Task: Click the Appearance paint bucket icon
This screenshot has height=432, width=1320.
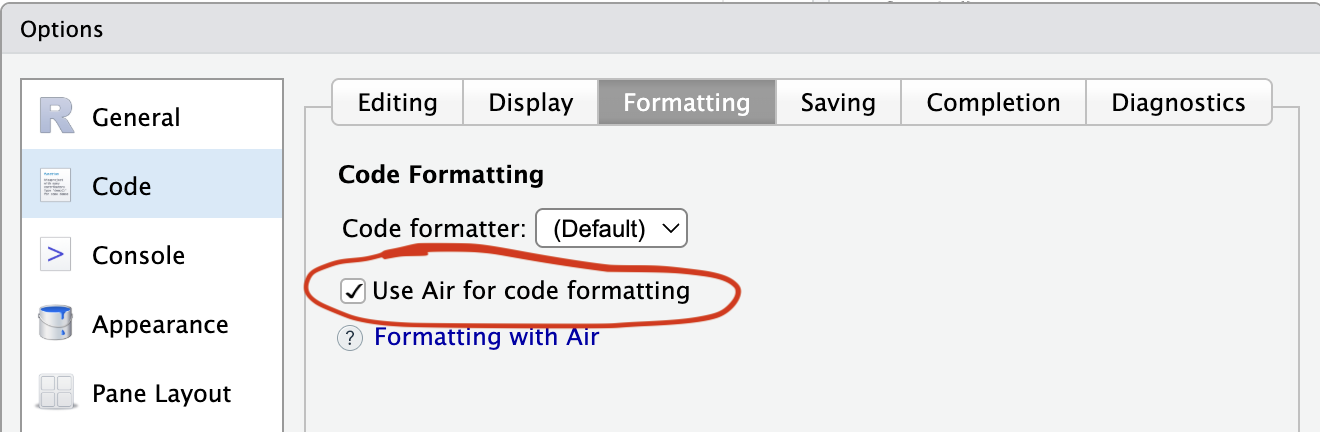Action: click(x=56, y=325)
